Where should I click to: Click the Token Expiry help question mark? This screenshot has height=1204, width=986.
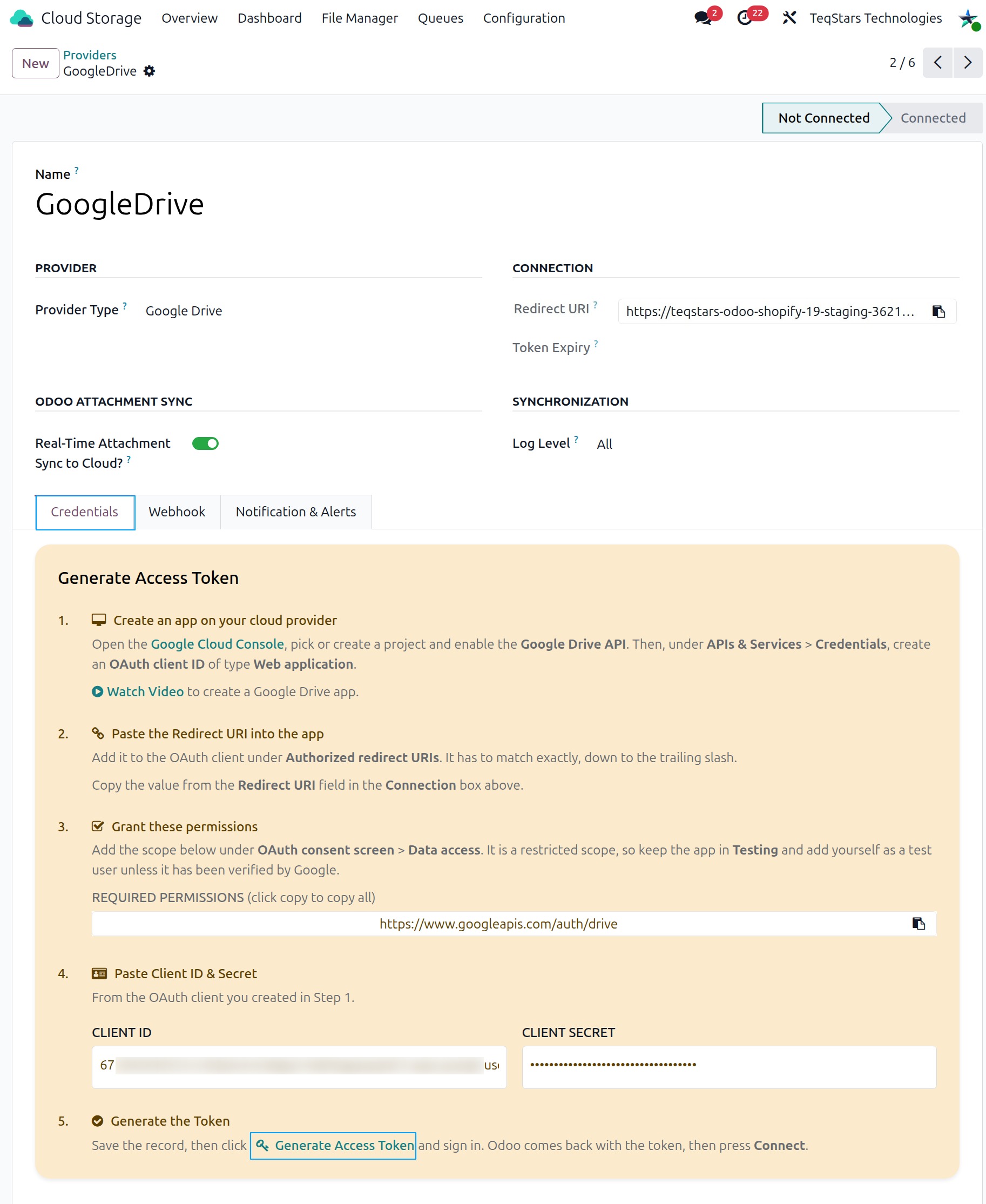(x=596, y=343)
